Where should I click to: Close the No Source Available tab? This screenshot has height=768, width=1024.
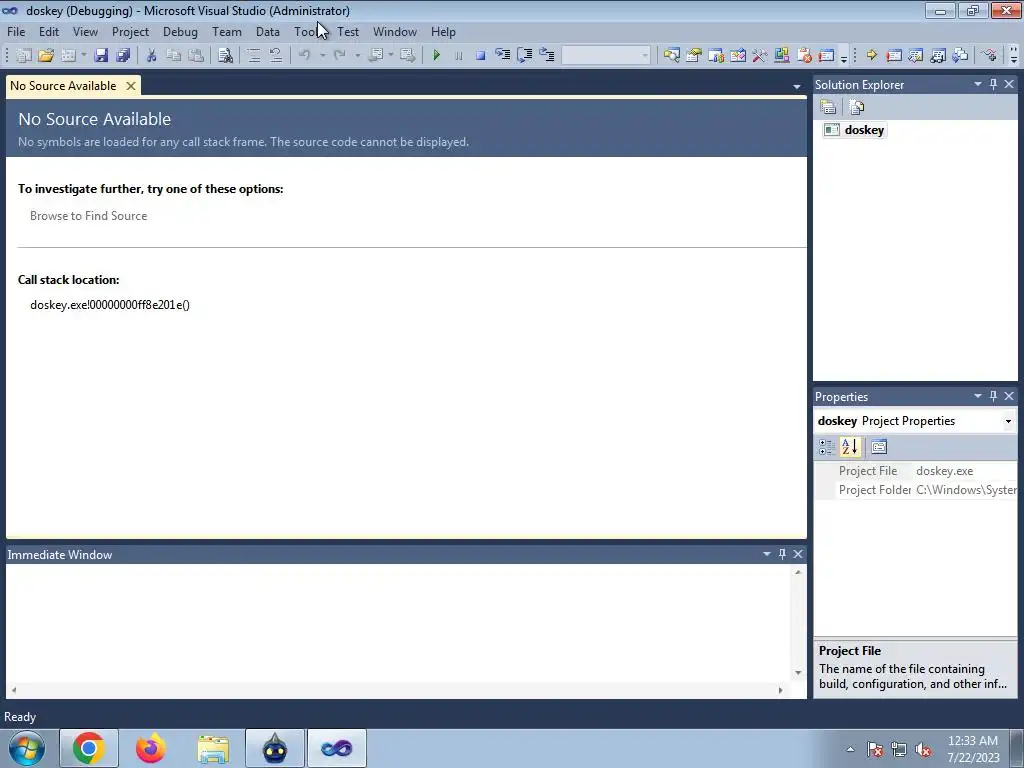click(x=131, y=86)
